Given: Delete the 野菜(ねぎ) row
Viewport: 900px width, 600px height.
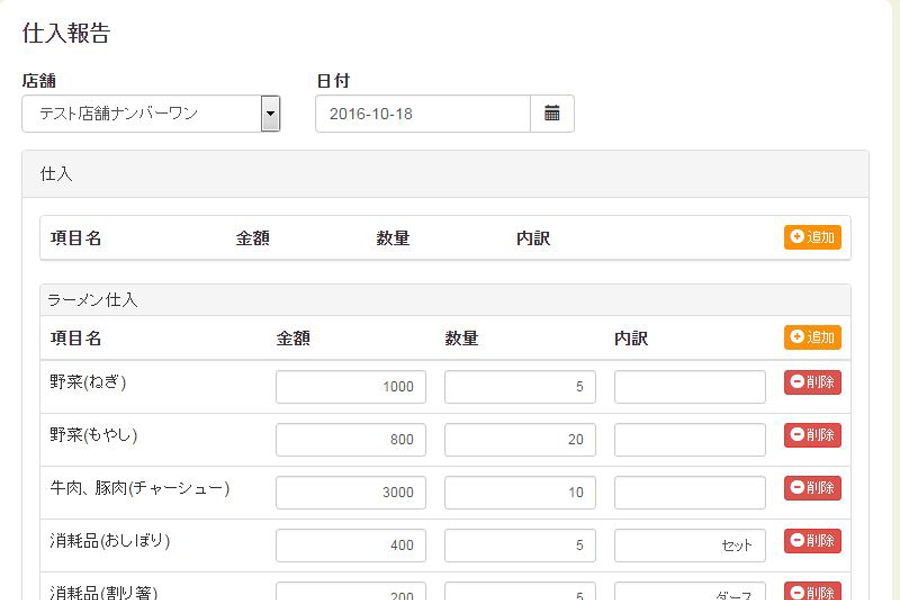Looking at the screenshot, I should click(812, 382).
